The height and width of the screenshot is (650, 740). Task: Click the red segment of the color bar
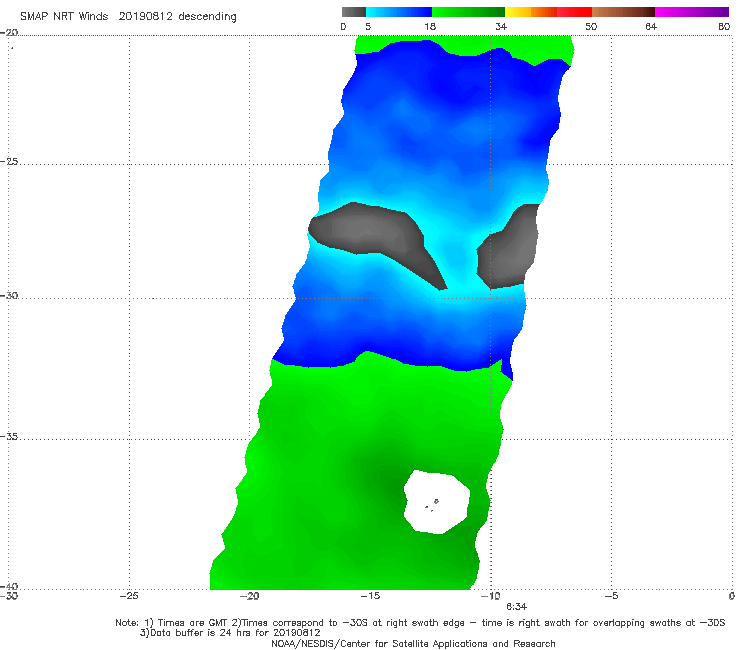[x=574, y=12]
